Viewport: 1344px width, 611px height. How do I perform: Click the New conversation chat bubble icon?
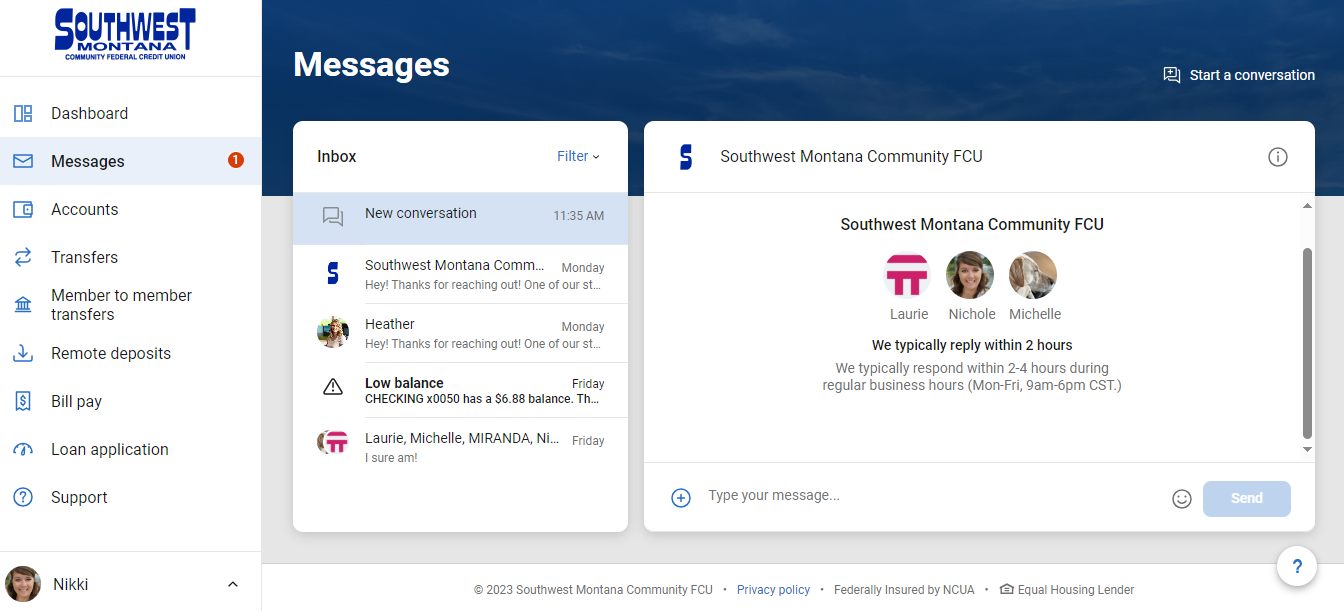tap(333, 217)
